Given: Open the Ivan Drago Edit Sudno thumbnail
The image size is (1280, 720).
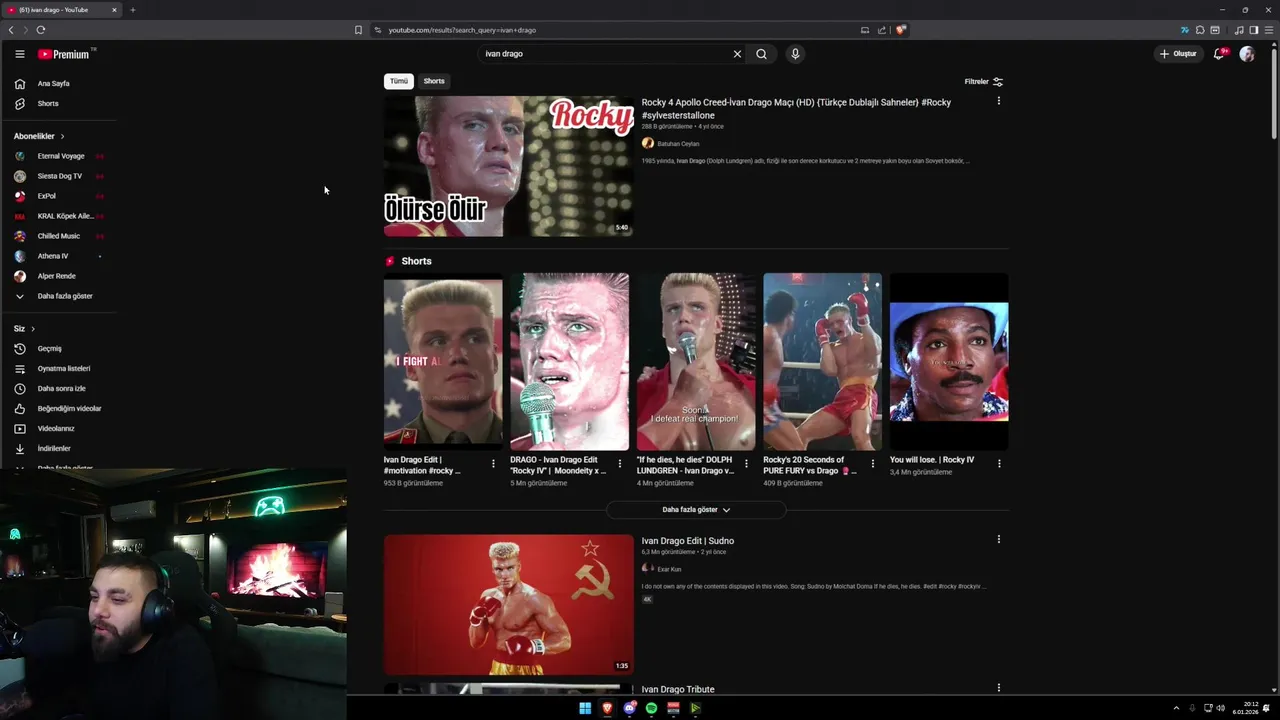Looking at the screenshot, I should coord(508,604).
